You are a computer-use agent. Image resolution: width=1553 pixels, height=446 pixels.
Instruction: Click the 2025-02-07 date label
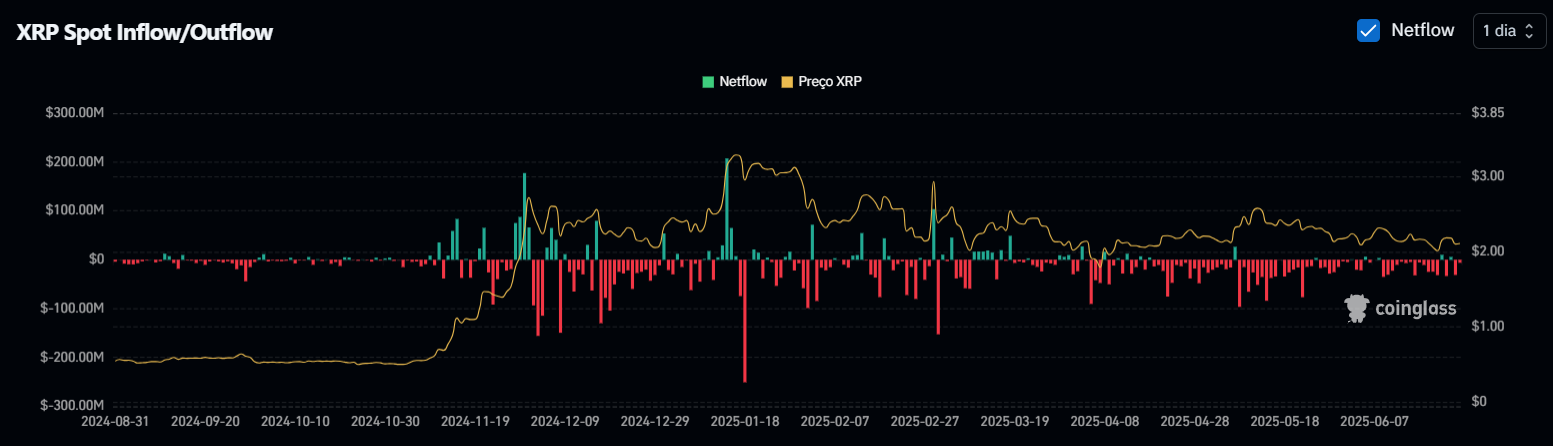835,423
